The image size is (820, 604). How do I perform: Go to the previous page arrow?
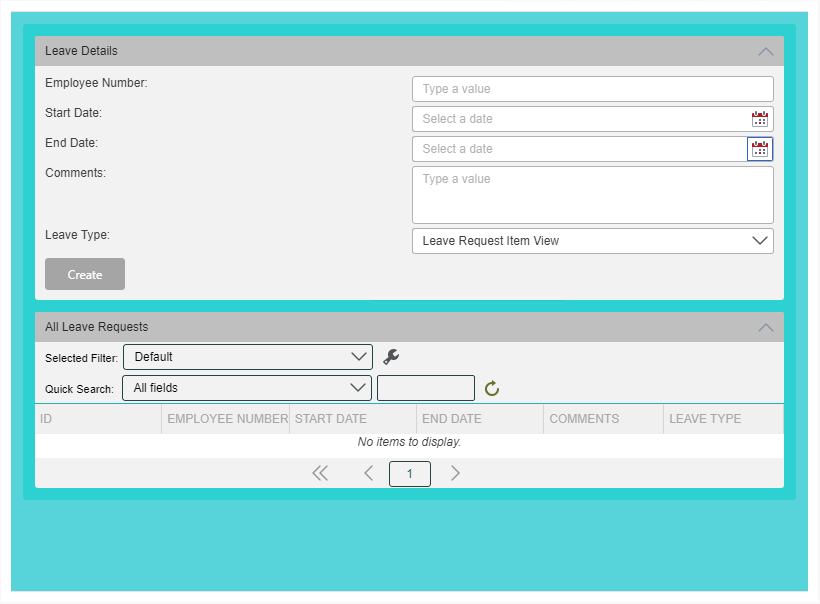coord(368,473)
